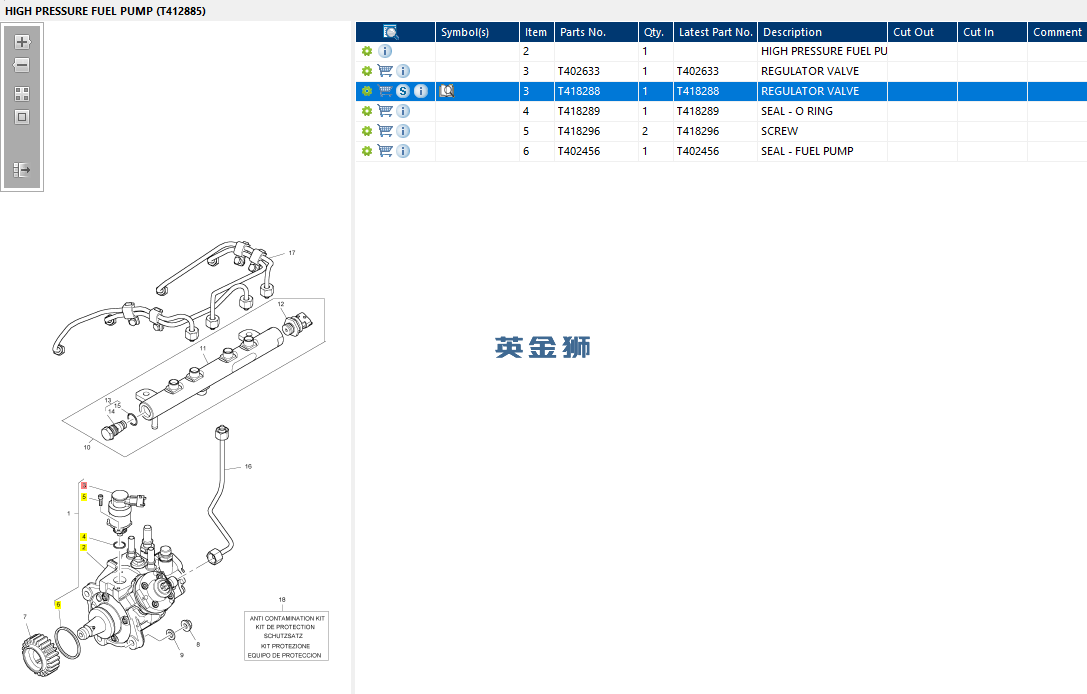Click the gear icon for T418296 row
This screenshot has height=694, width=1087.
pyautogui.click(x=367, y=131)
